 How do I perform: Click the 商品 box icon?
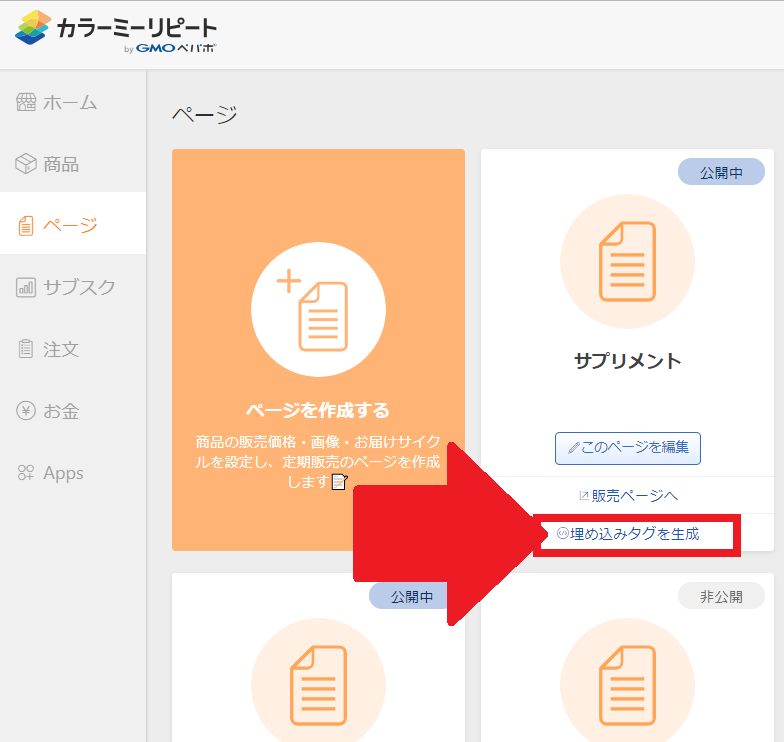pyautogui.click(x=26, y=164)
